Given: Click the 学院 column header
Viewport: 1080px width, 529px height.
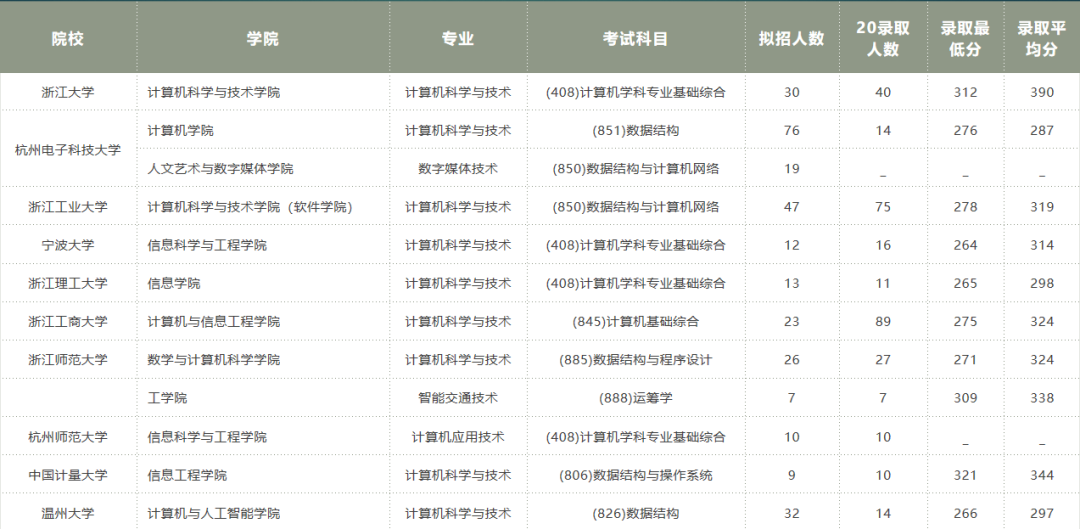Looking at the screenshot, I should [262, 39].
